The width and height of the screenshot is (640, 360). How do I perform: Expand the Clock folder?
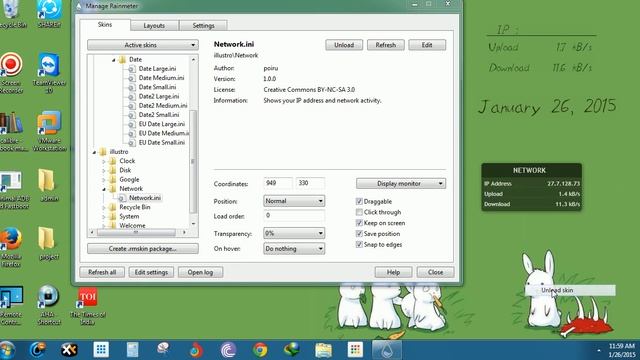[104, 161]
